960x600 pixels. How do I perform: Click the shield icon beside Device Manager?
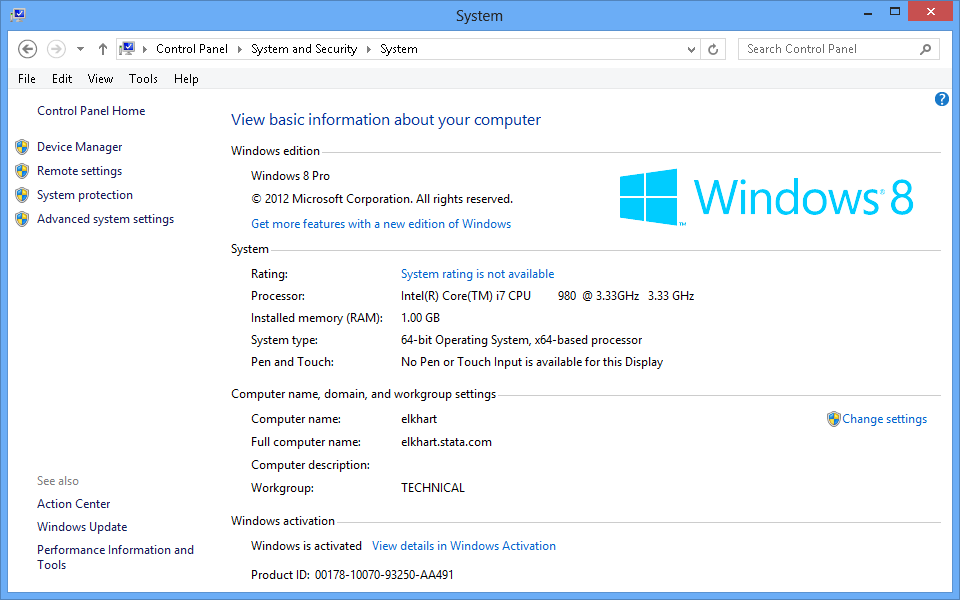click(x=22, y=147)
